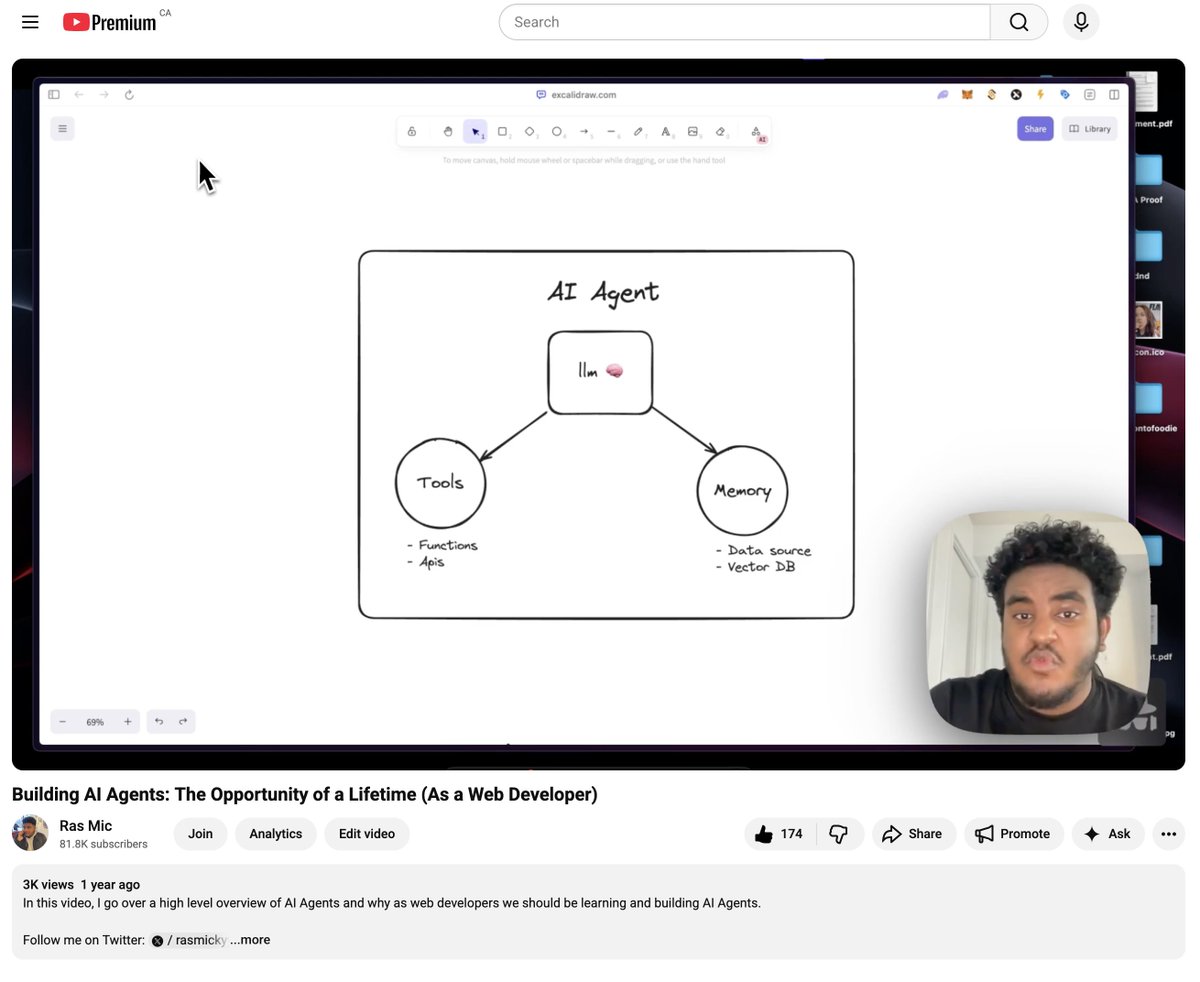Screen dimensions: 1200x982
Task: Open the three-dot more actions menu
Action: pos(1168,834)
